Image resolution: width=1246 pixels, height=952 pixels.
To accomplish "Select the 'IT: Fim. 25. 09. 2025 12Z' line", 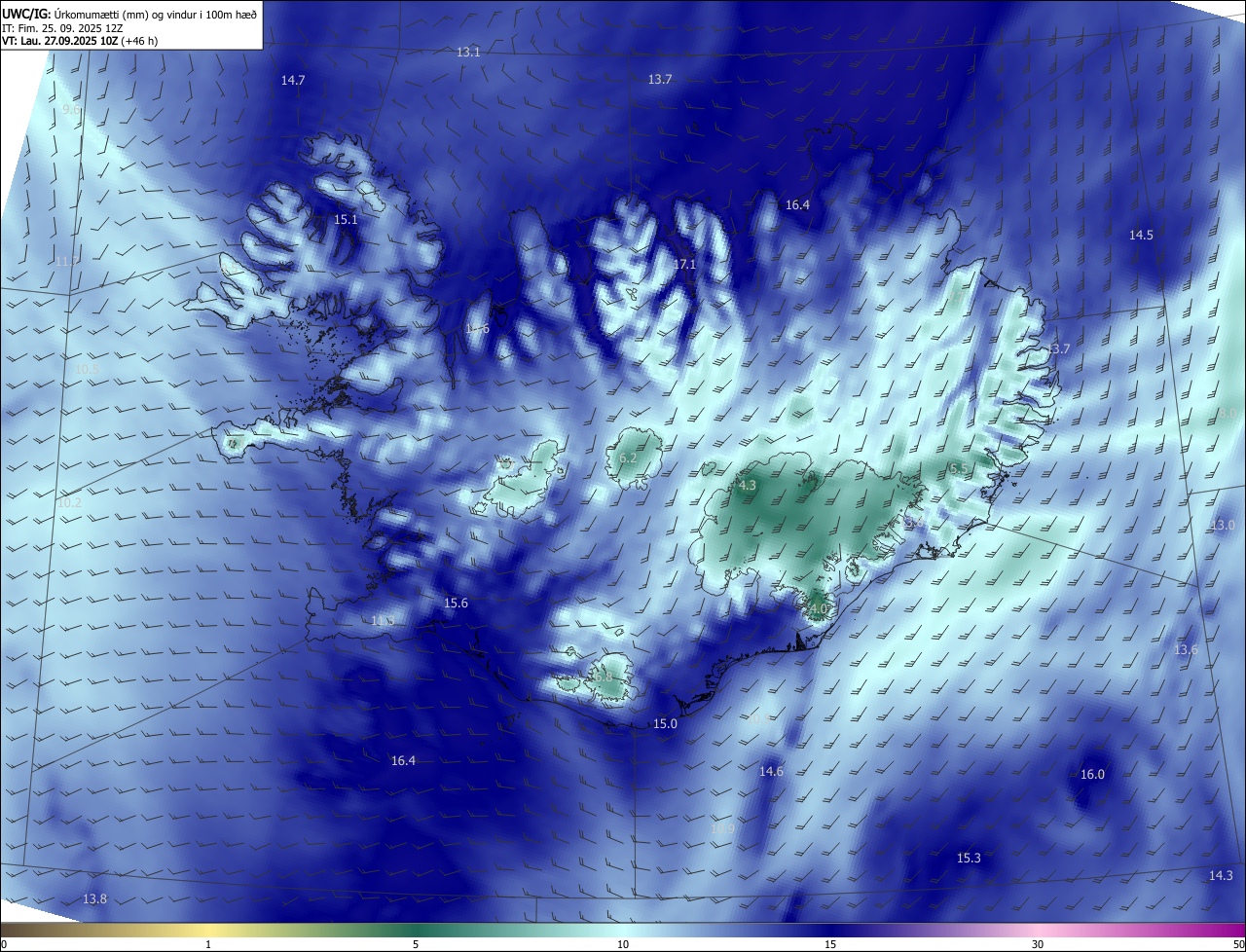I will click(x=62, y=28).
